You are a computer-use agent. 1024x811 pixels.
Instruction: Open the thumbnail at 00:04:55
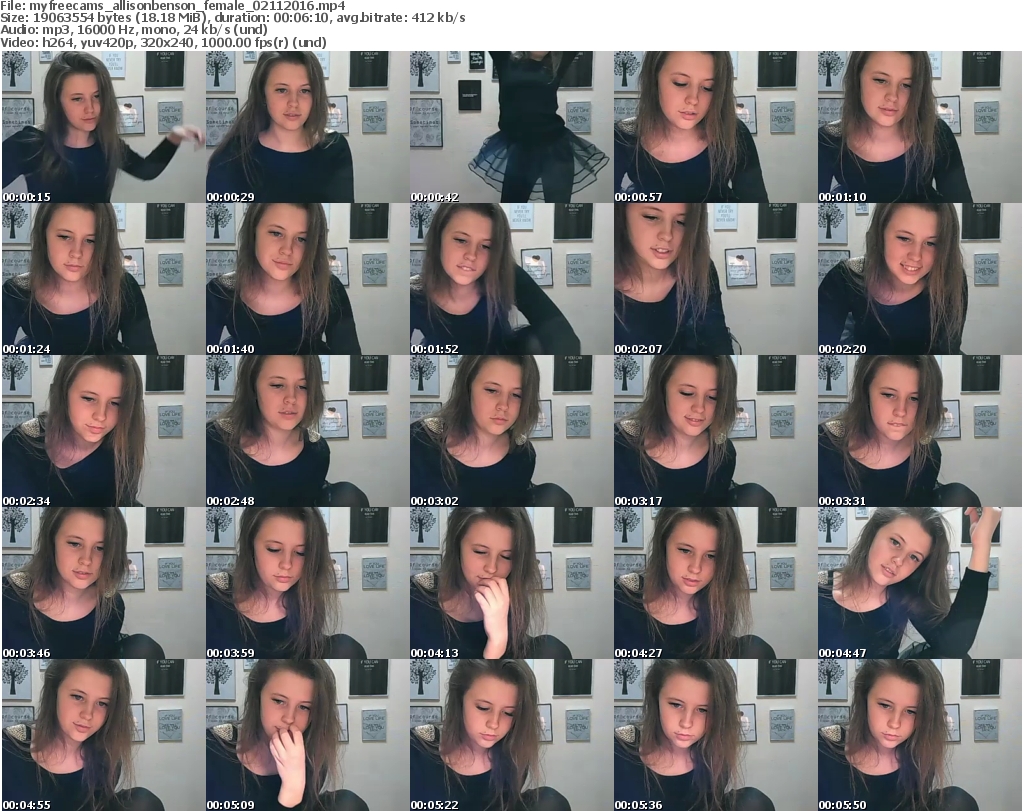(x=103, y=735)
